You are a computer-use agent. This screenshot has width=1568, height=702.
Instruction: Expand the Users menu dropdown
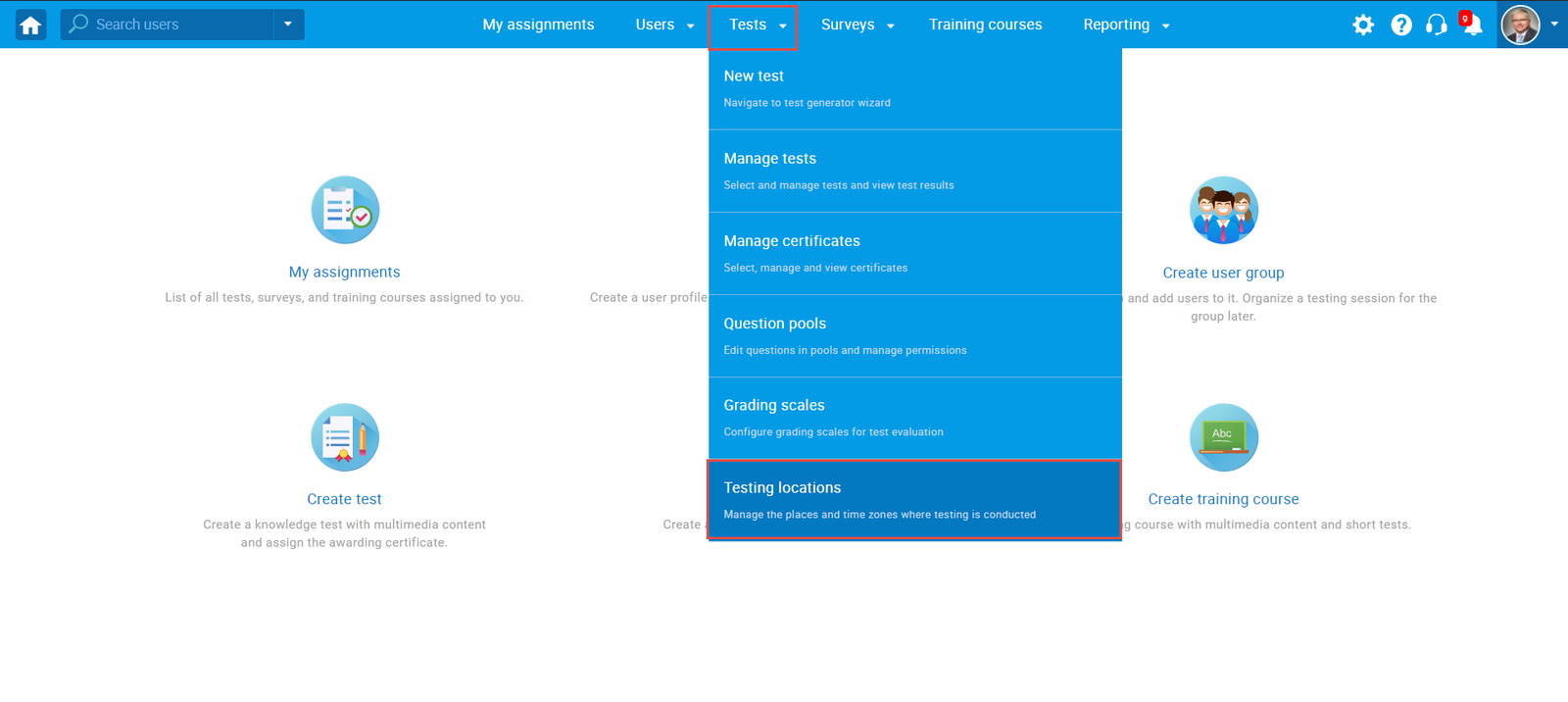point(664,25)
